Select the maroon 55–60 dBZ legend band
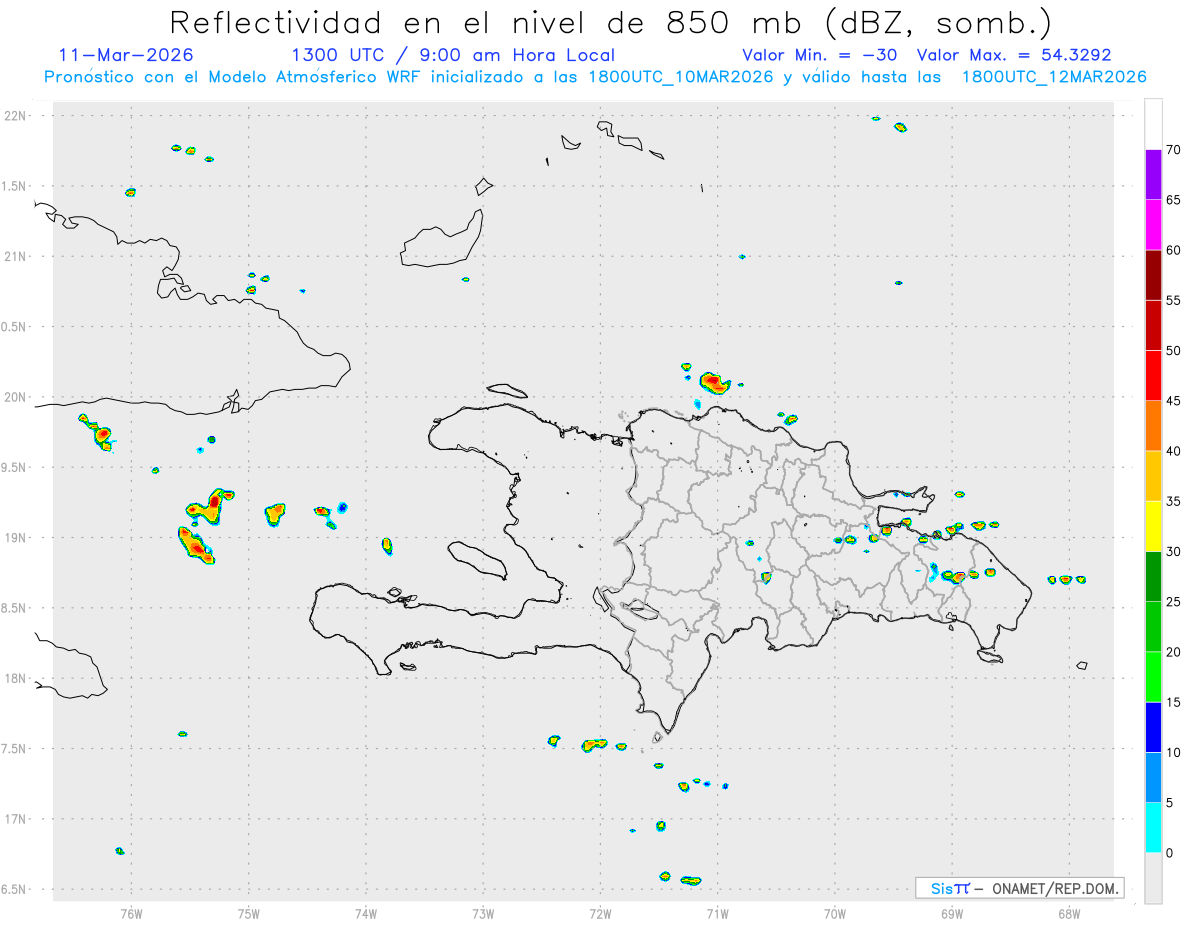 (1153, 275)
